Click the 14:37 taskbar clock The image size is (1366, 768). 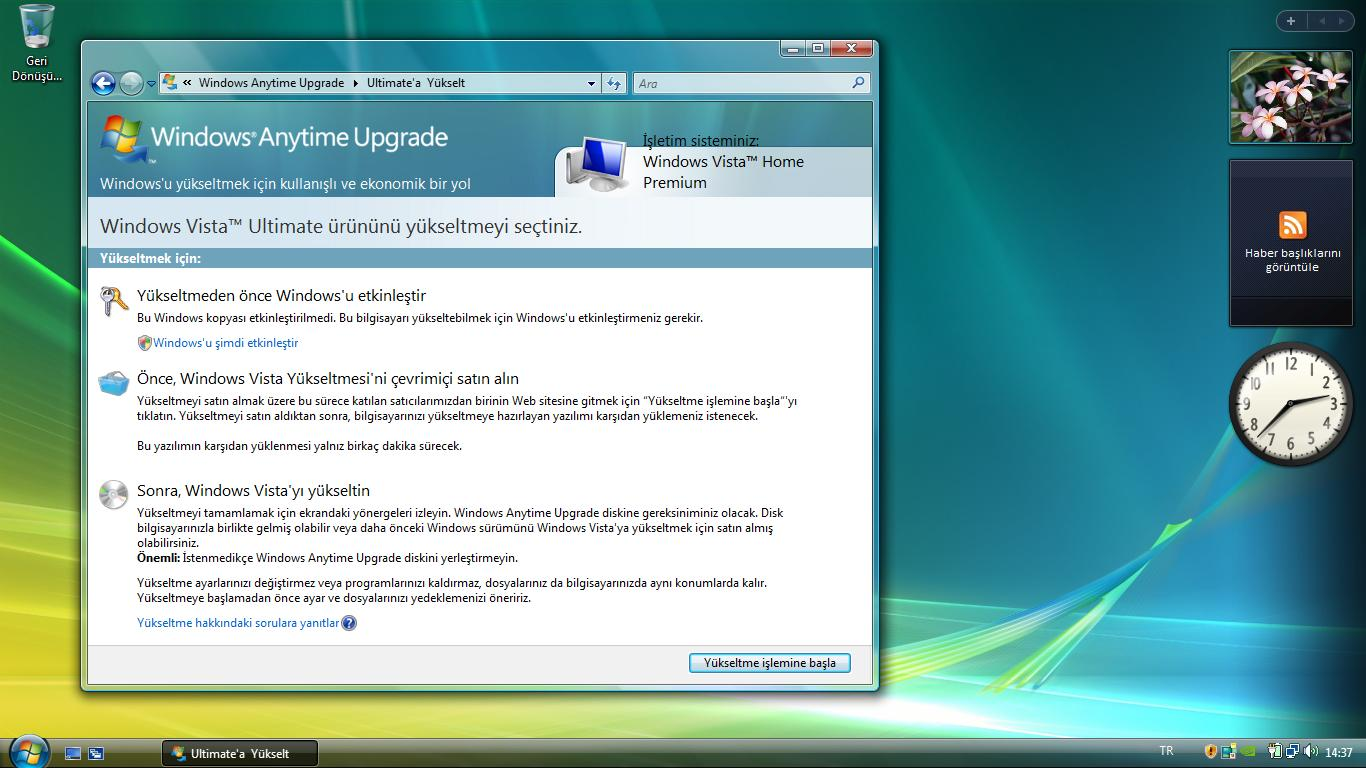pyautogui.click(x=1339, y=752)
